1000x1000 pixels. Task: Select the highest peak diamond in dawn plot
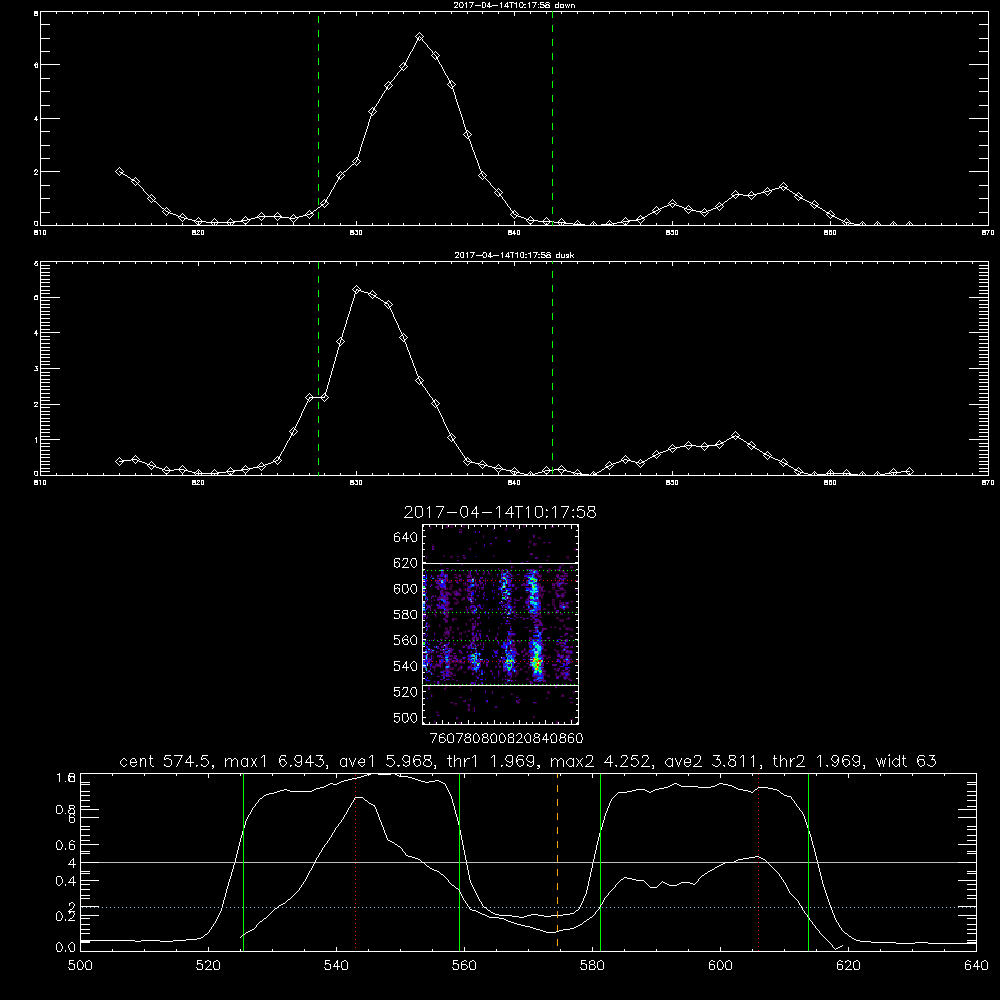point(419,37)
